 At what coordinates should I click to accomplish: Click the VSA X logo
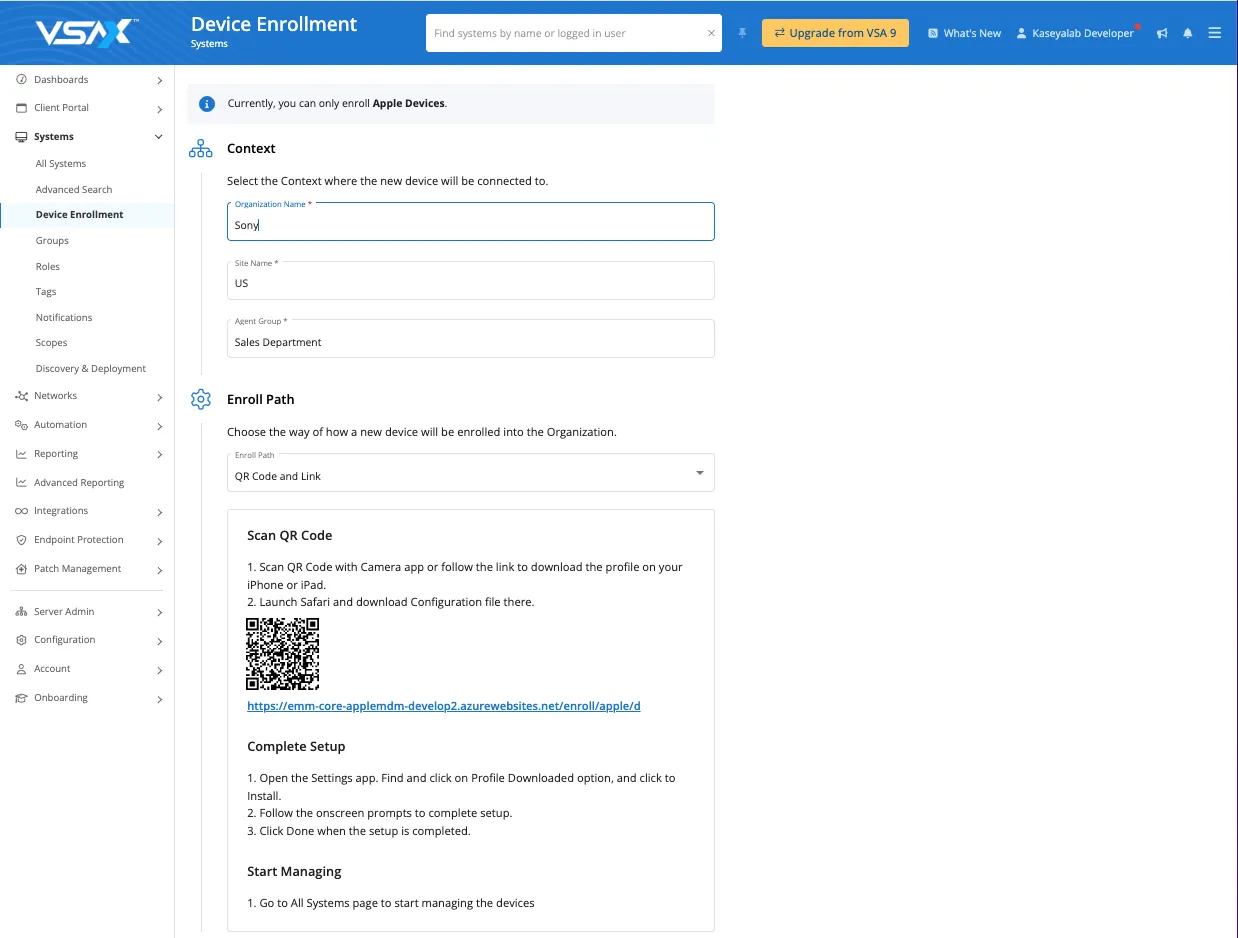click(87, 33)
